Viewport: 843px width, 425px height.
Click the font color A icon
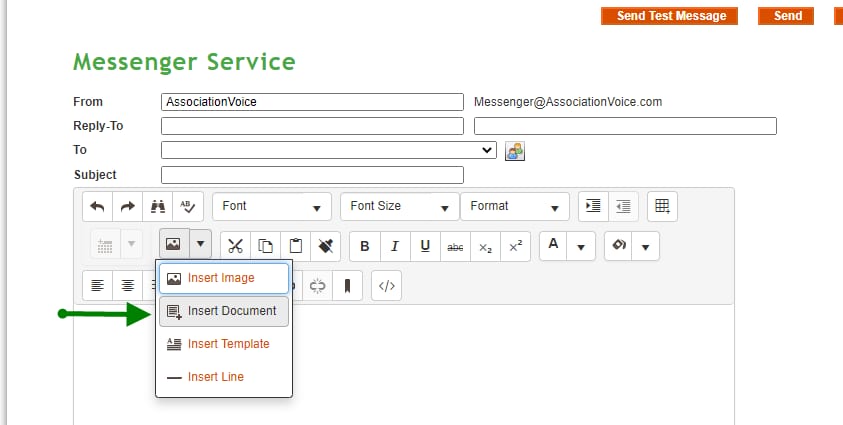point(553,246)
